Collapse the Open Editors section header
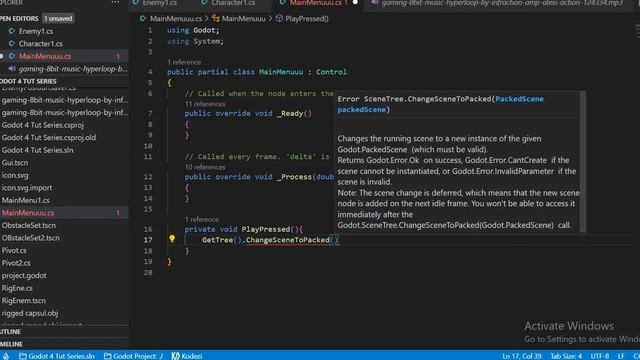Viewport: 640px width, 360px height. (20, 19)
